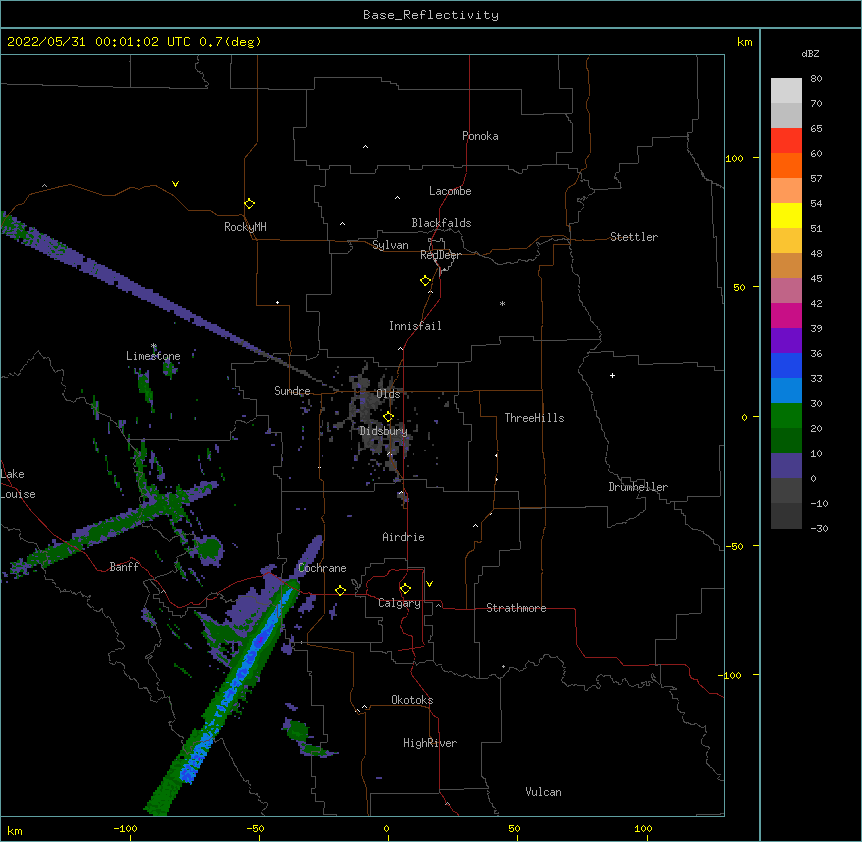Click the Sundre city label
Viewport: 862px width, 842px height.
tap(292, 391)
